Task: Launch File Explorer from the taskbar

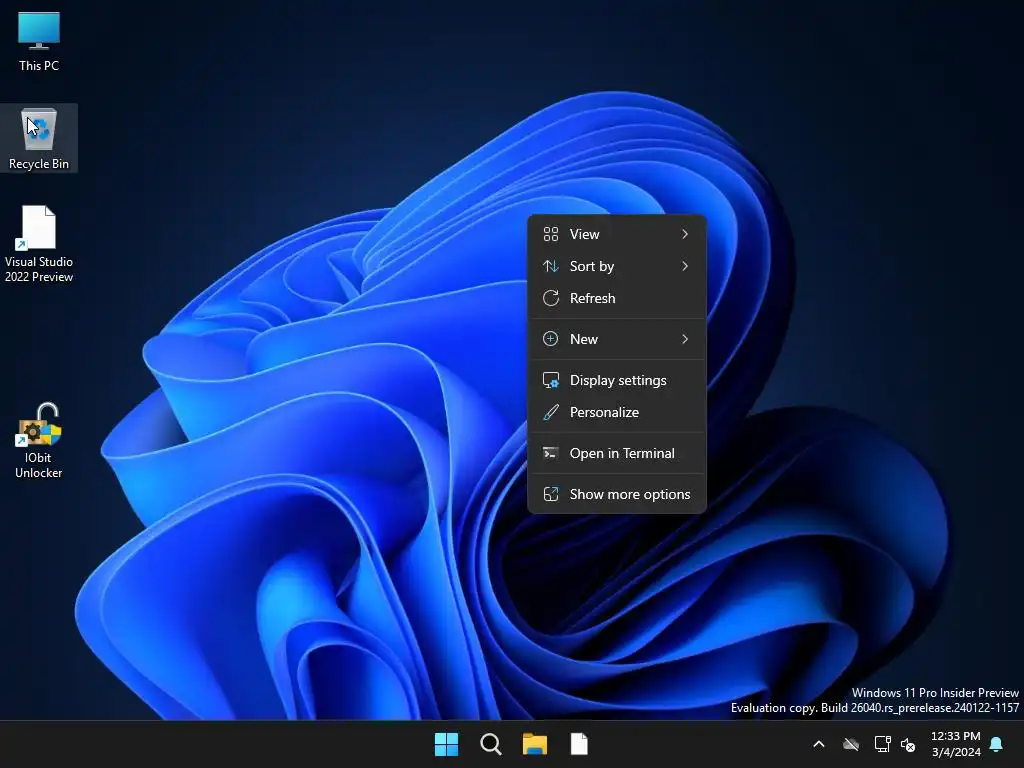Action: (x=535, y=744)
